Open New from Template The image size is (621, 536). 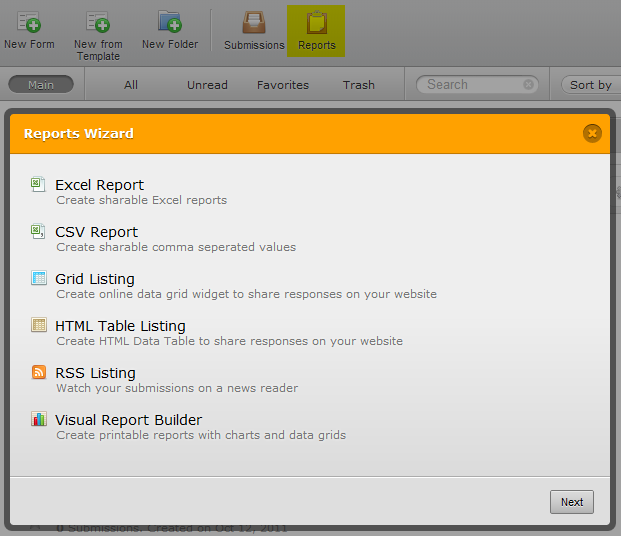[x=98, y=22]
